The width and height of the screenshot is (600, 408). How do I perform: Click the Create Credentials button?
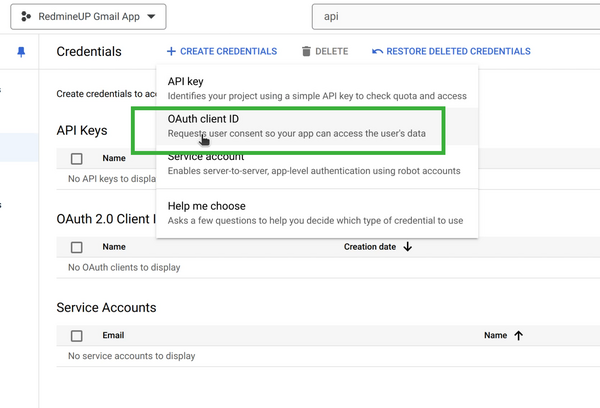224,51
